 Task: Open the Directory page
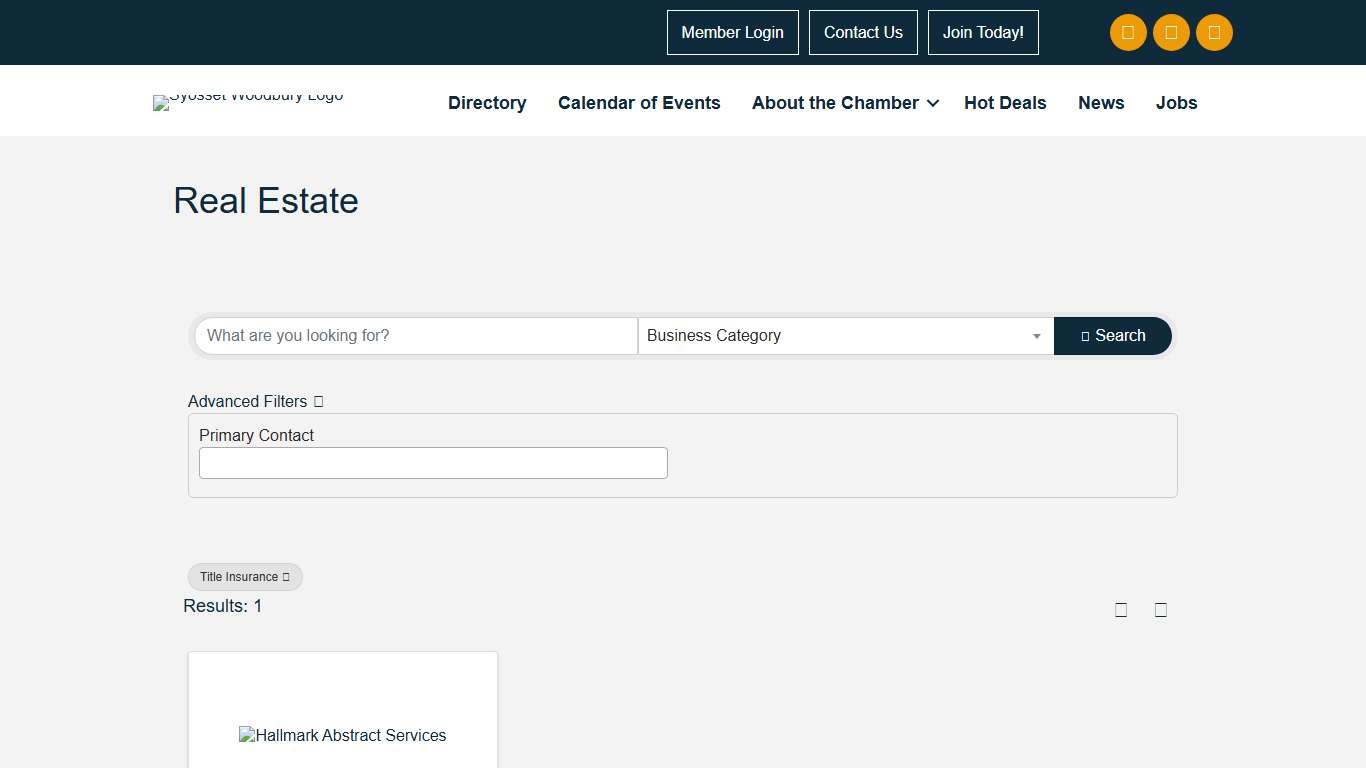coord(487,103)
